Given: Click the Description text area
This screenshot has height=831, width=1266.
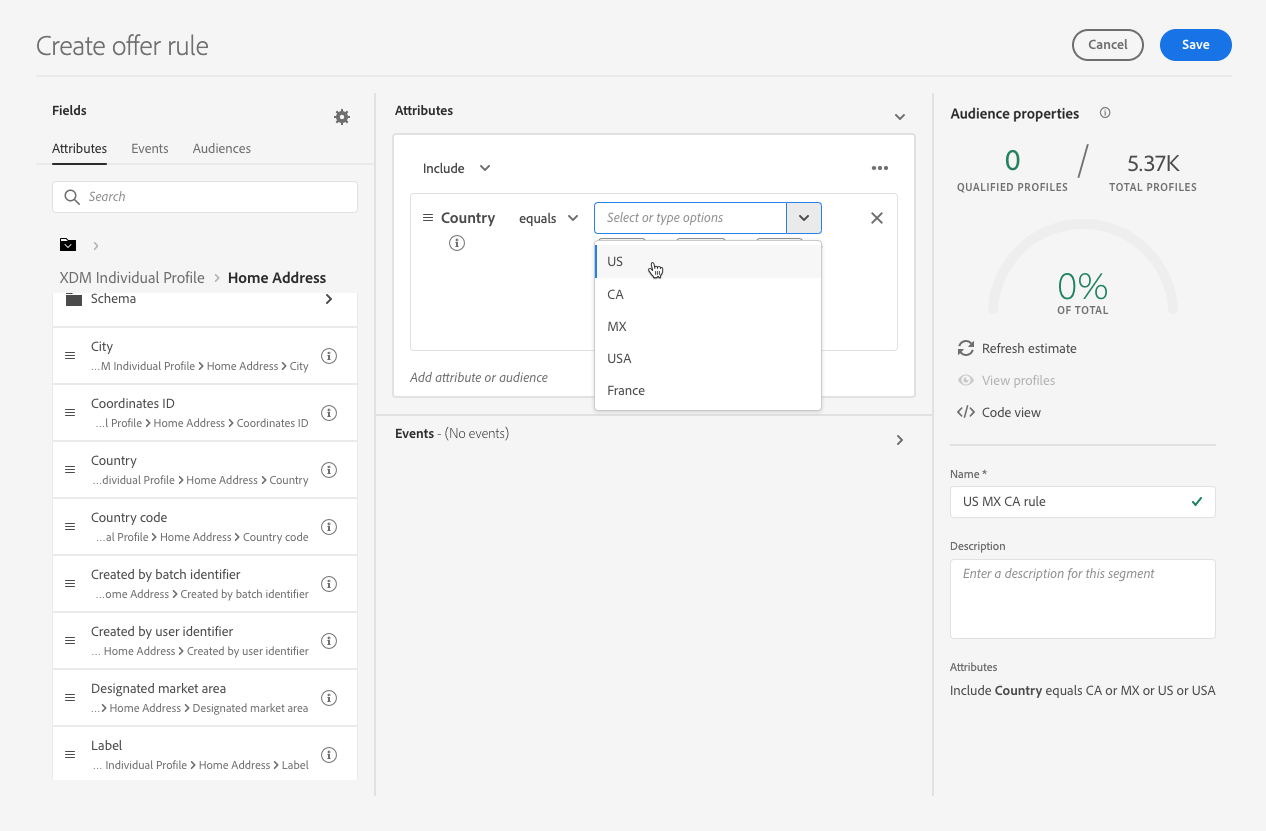Looking at the screenshot, I should click(1082, 598).
